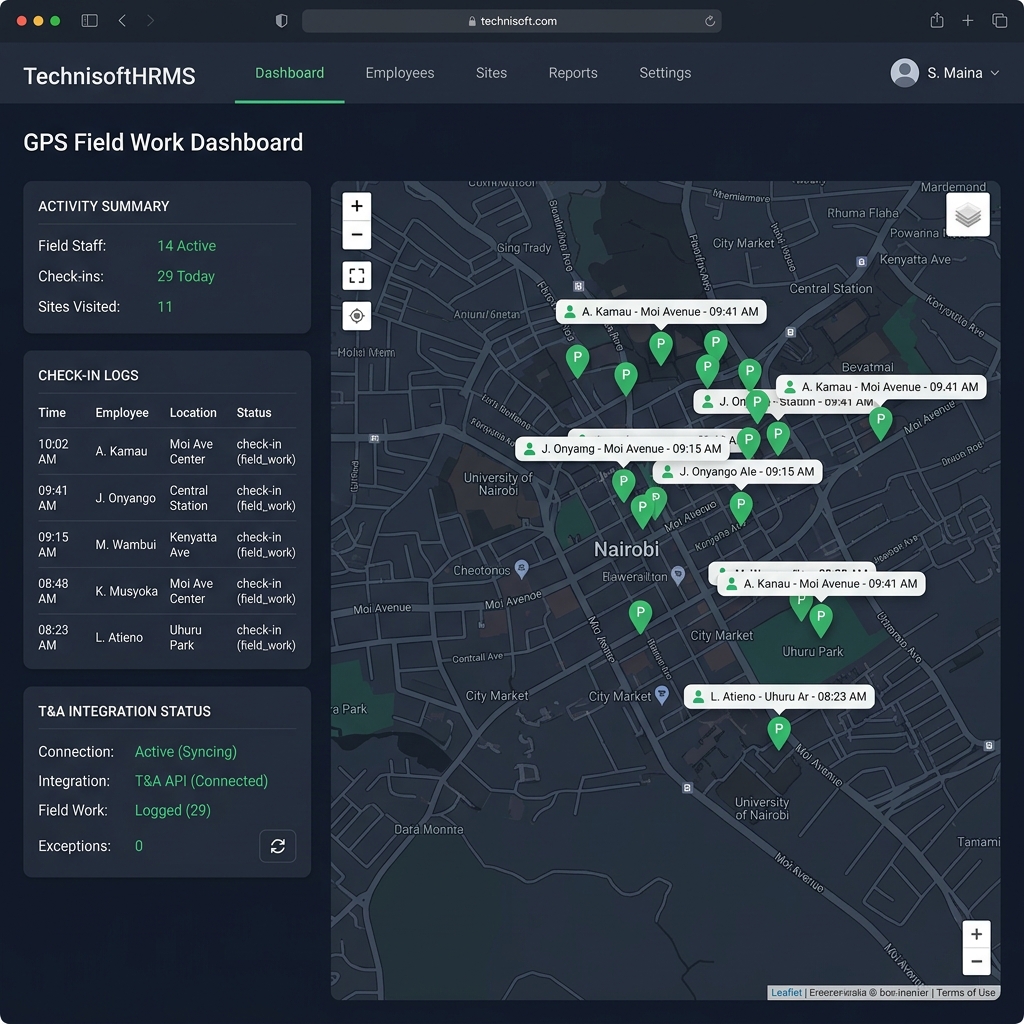1024x1024 pixels.
Task: Click the Cheotonus place marker
Action: click(x=521, y=568)
